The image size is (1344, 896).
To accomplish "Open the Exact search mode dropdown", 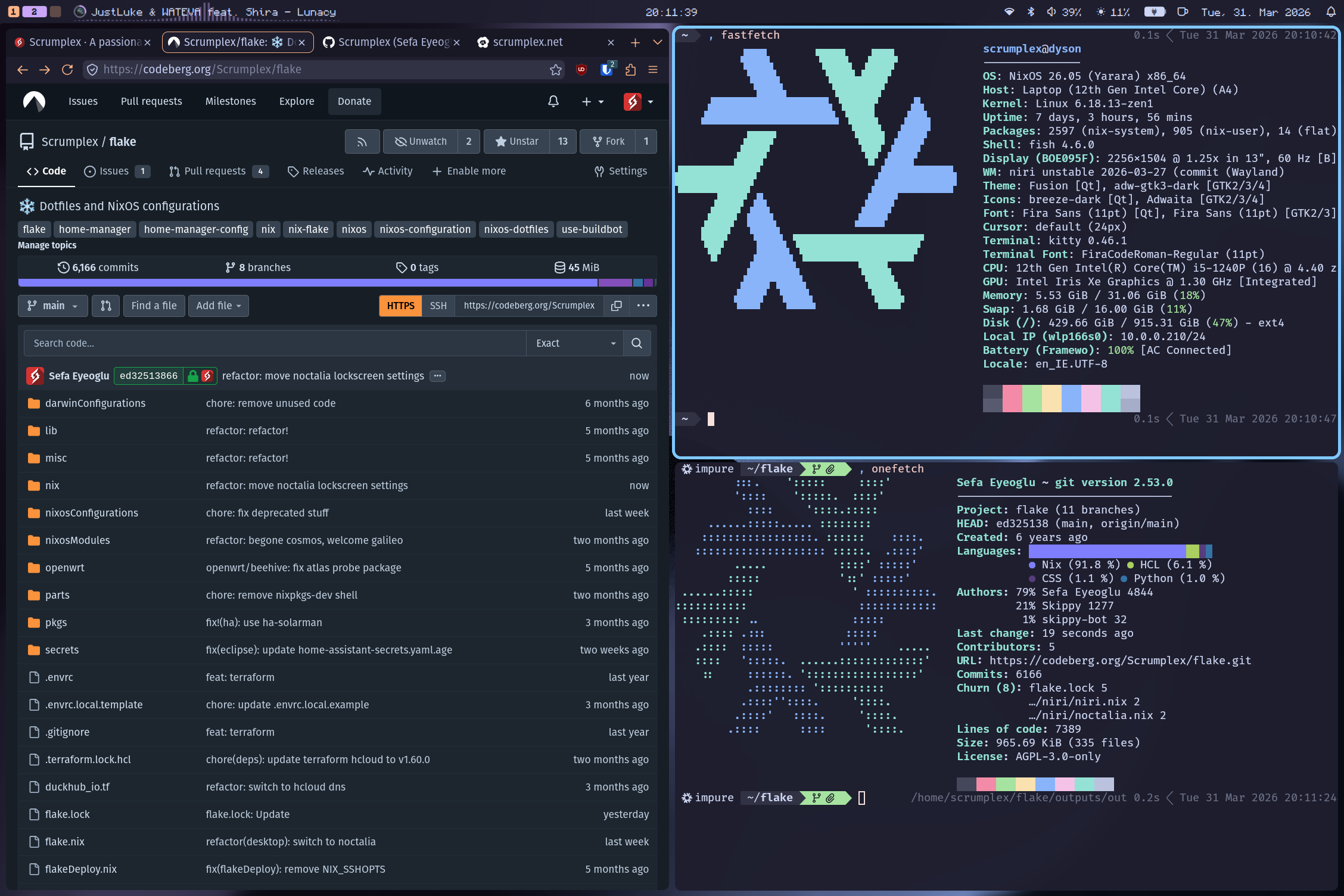I will click(x=574, y=343).
